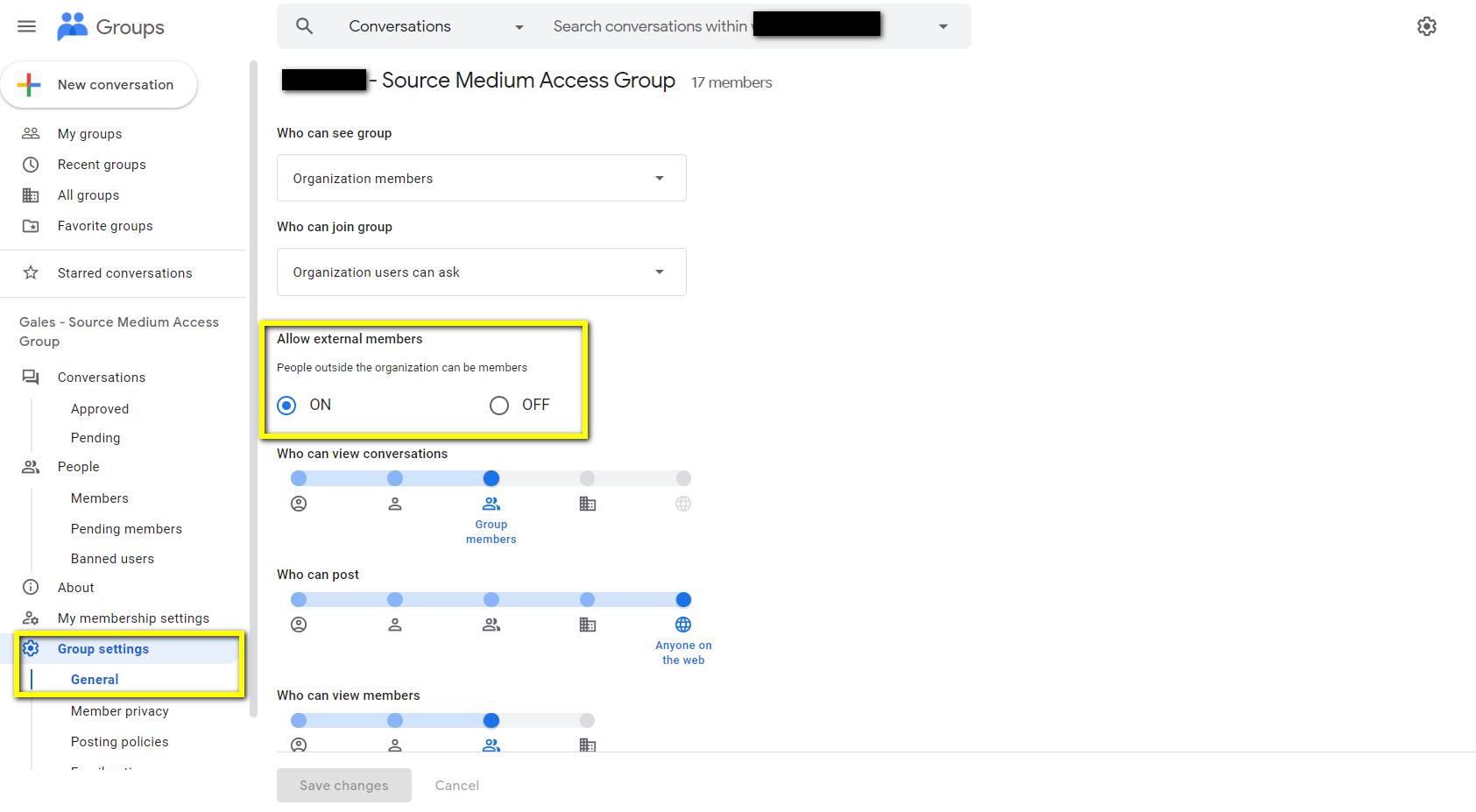Viewport: 1476px width, 812px height.
Task: Turn OFF allow external members
Action: (x=499, y=405)
